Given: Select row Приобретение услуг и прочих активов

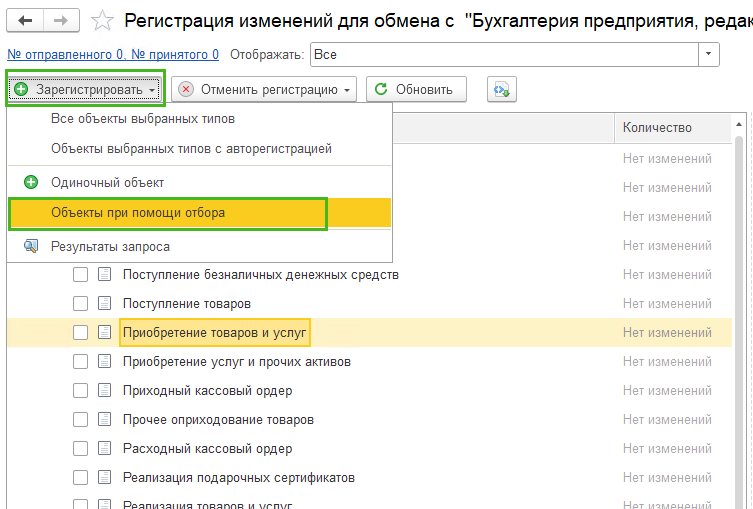Looking at the screenshot, I should [370, 362].
